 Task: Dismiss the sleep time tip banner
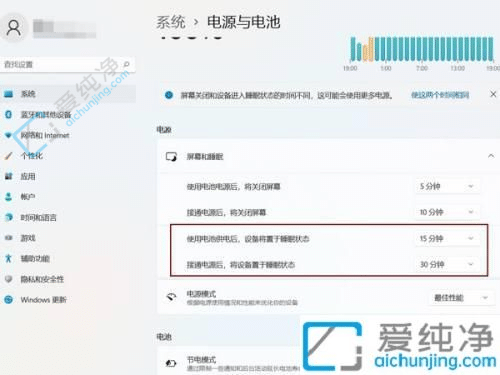coord(493,95)
